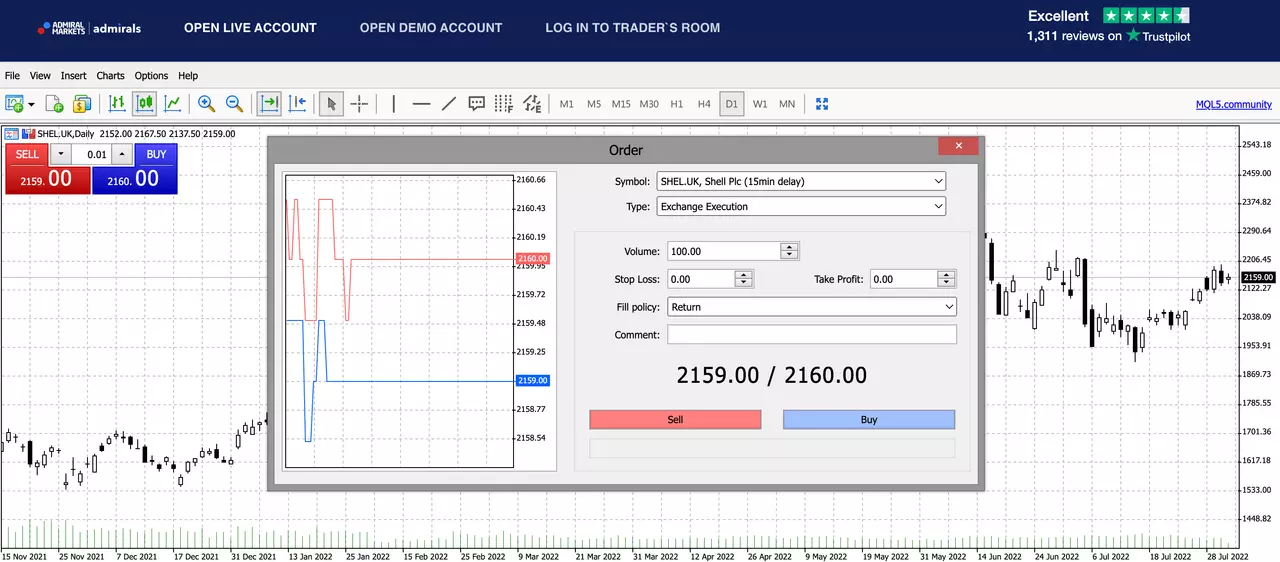Switch to line chart view
Viewport: 1280px width, 562px height.
[x=173, y=103]
